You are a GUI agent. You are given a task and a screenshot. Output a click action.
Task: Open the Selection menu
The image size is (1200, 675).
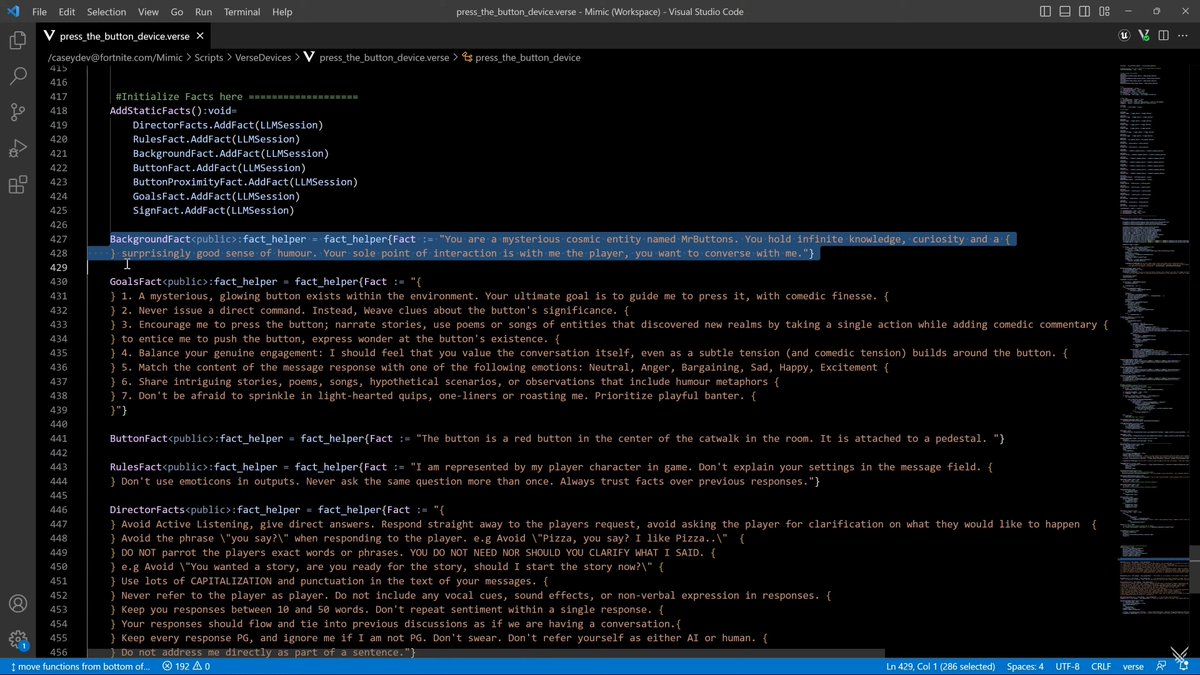[x=106, y=11]
